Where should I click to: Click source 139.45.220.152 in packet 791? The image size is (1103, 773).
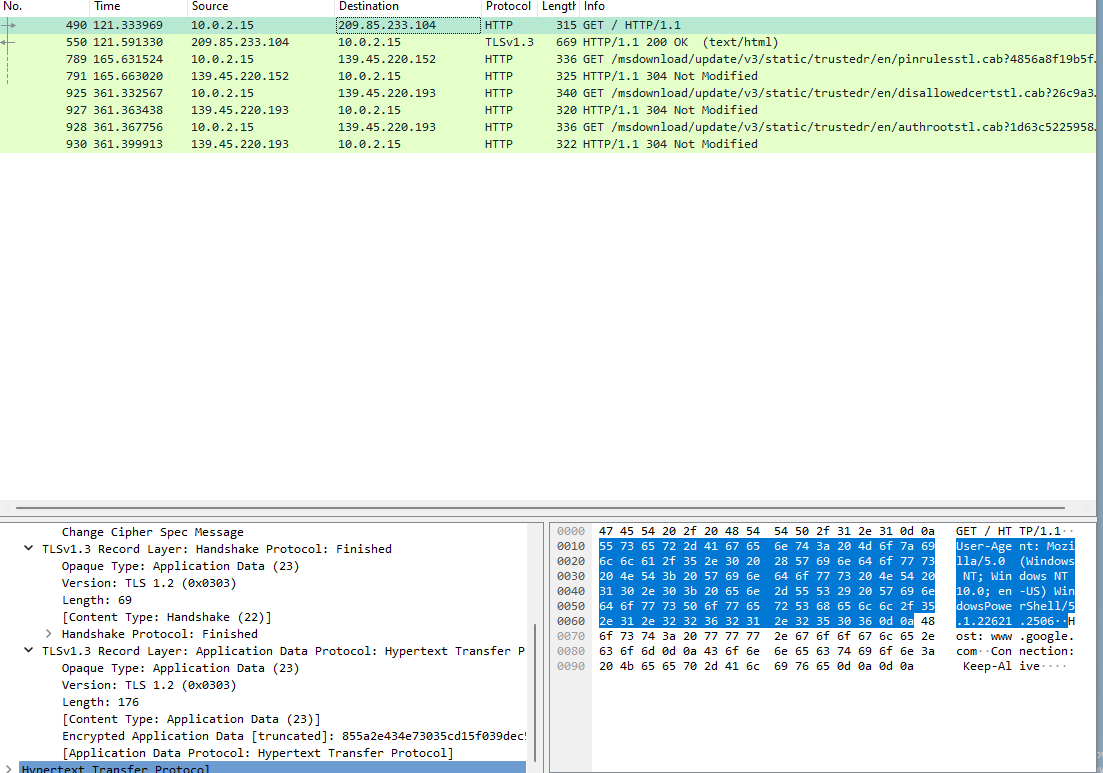(x=240, y=76)
